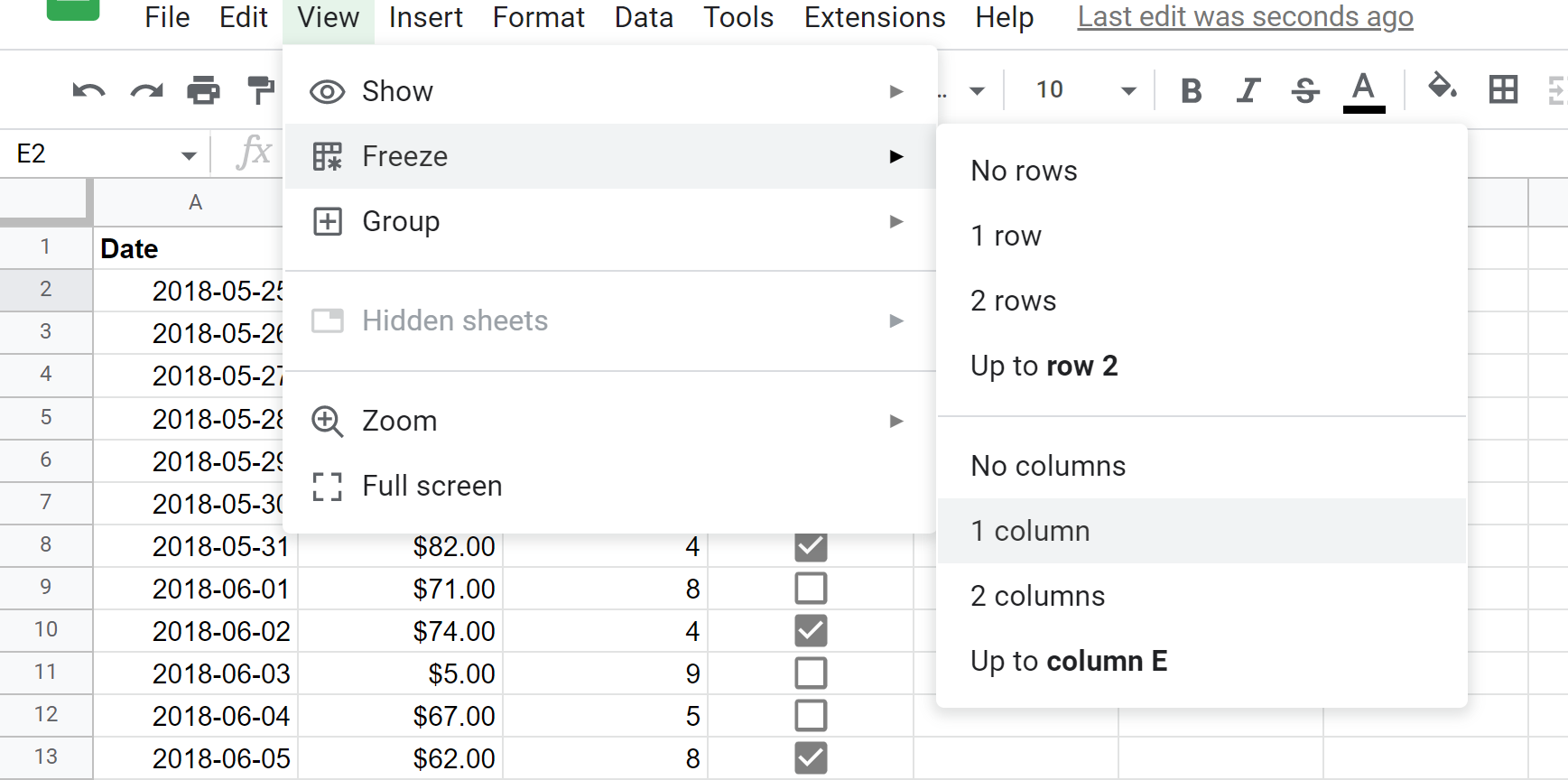Toggle Bold formatting
The height and width of the screenshot is (780, 1568).
tap(1191, 90)
